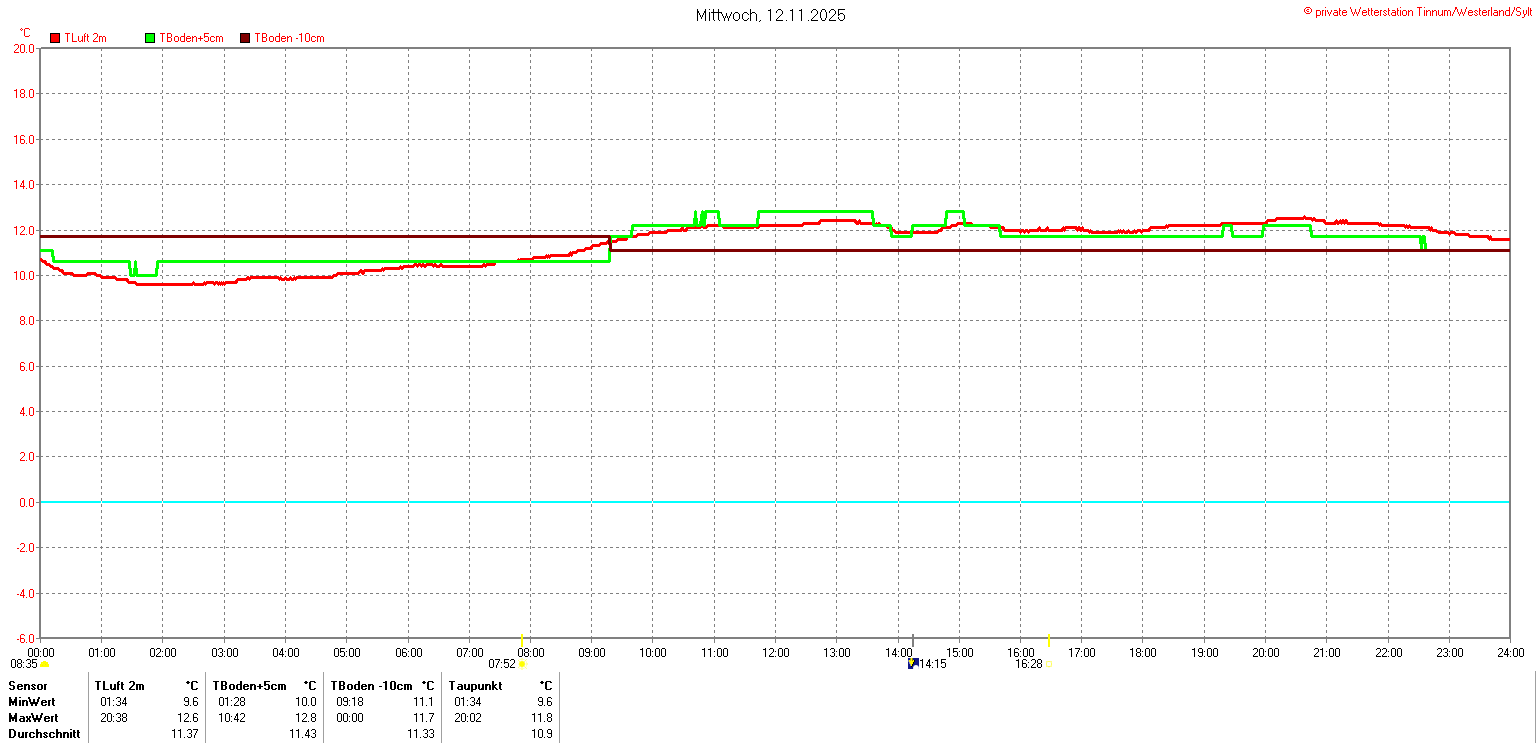
Task: Click the green TBoden+5cm legend swatch
Action: pyautogui.click(x=150, y=38)
